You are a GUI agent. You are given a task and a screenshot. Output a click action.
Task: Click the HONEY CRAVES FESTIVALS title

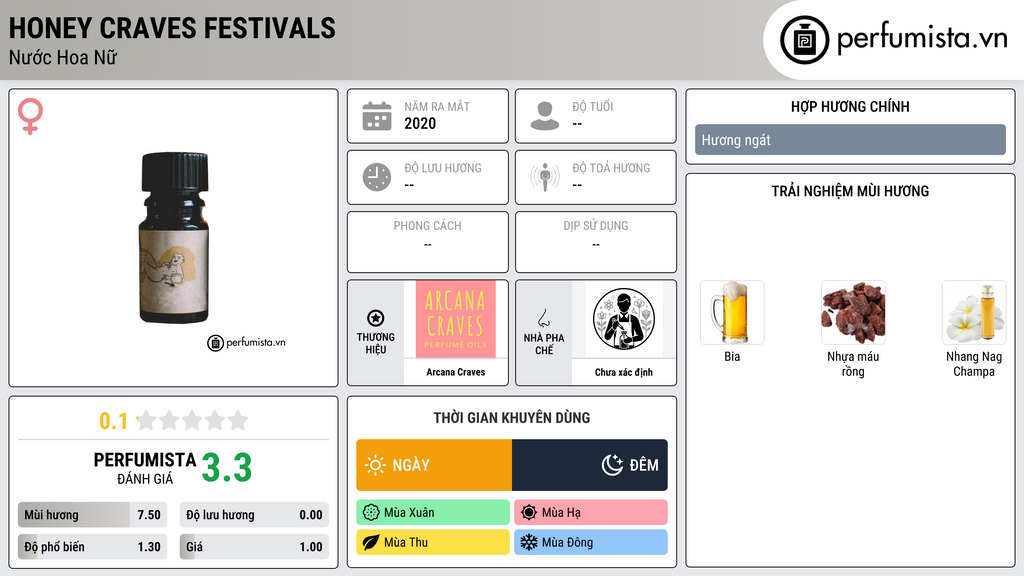[x=172, y=29]
